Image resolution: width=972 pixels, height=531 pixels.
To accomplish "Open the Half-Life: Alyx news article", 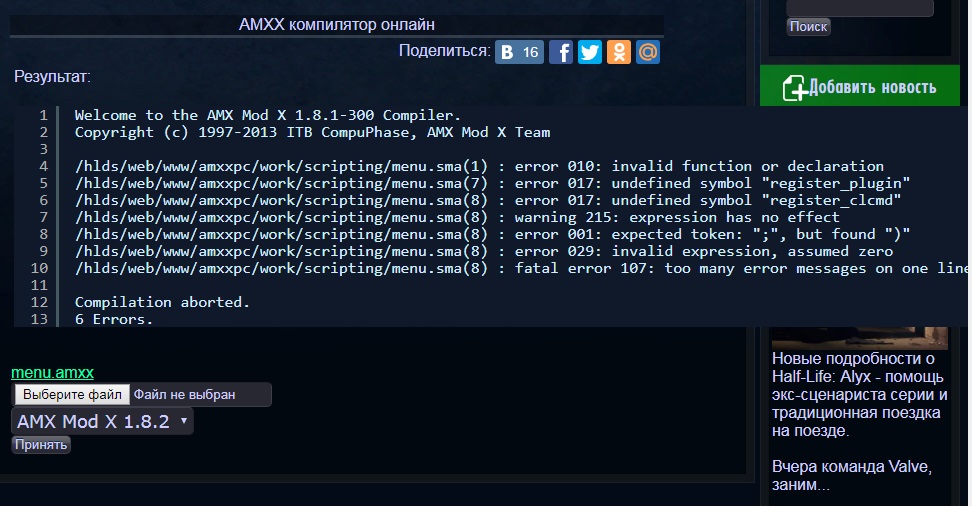I will (x=859, y=394).
